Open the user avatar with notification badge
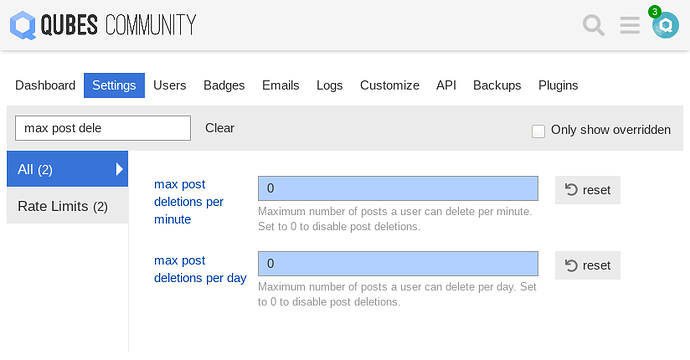This screenshot has height=360, width=690. (x=665, y=24)
